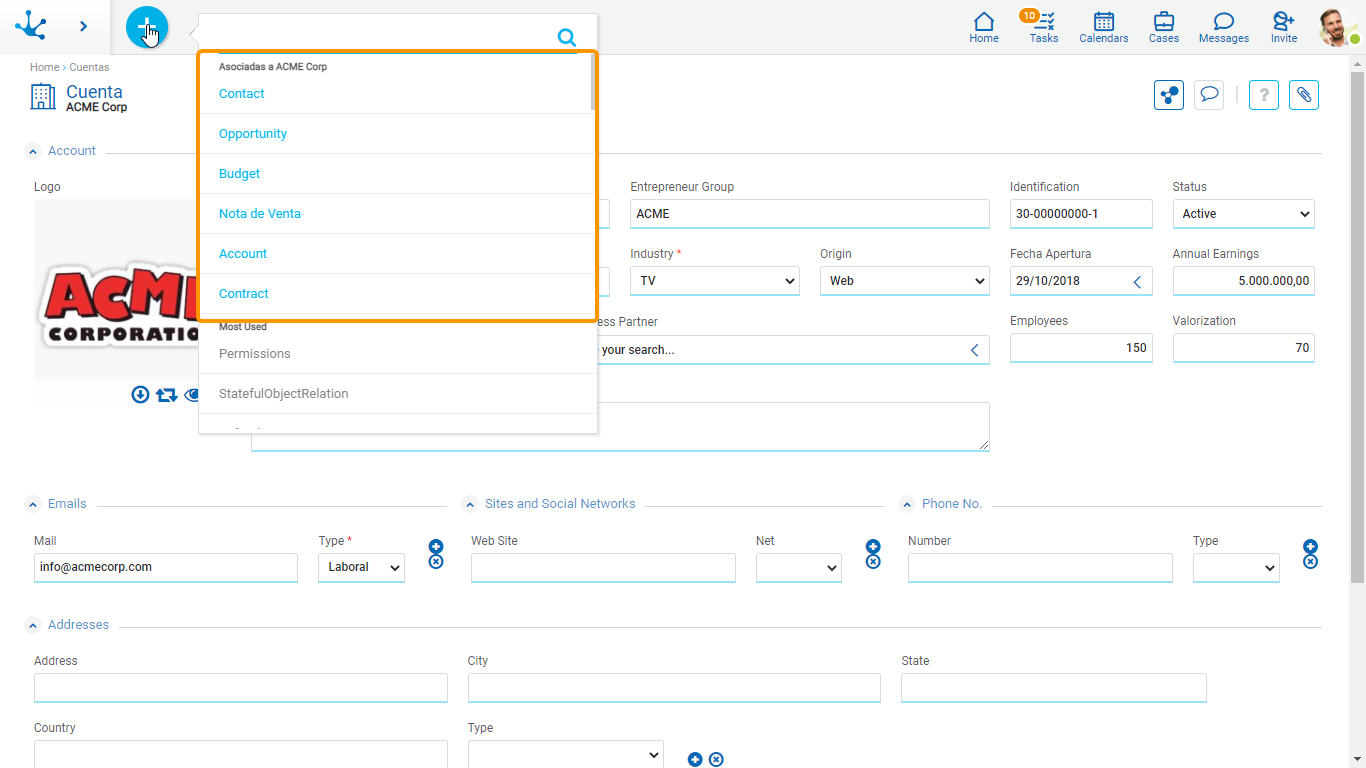Open the Industry dropdown set to TV
The height and width of the screenshot is (768, 1366).
pos(714,281)
